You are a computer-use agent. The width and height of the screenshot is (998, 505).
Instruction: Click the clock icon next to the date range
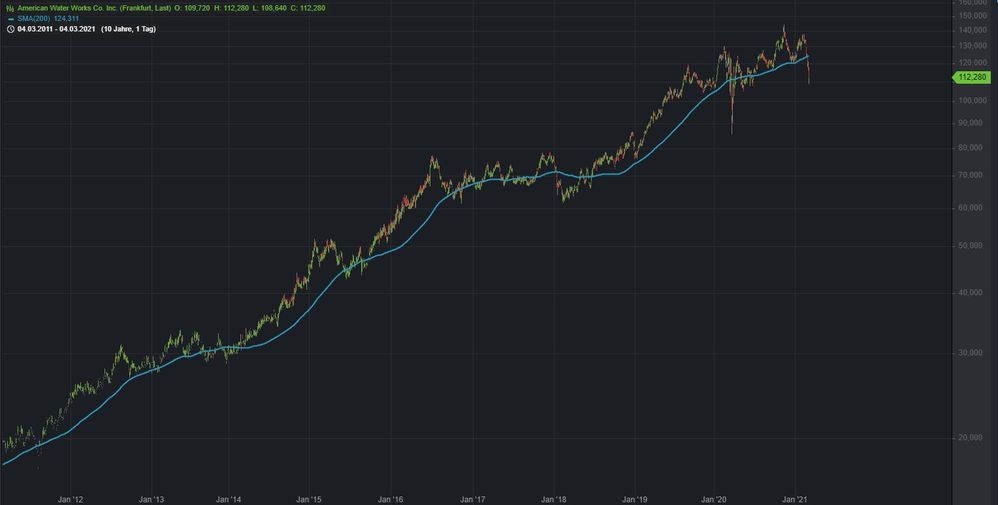10,29
